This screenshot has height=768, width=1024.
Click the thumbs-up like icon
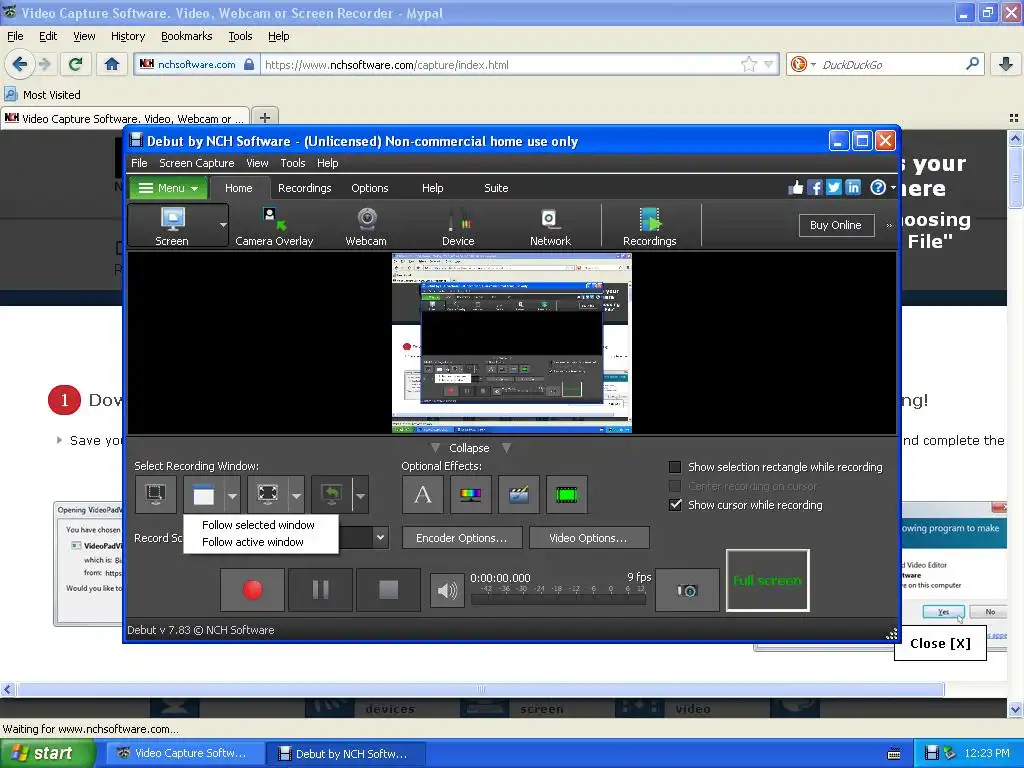[795, 188]
